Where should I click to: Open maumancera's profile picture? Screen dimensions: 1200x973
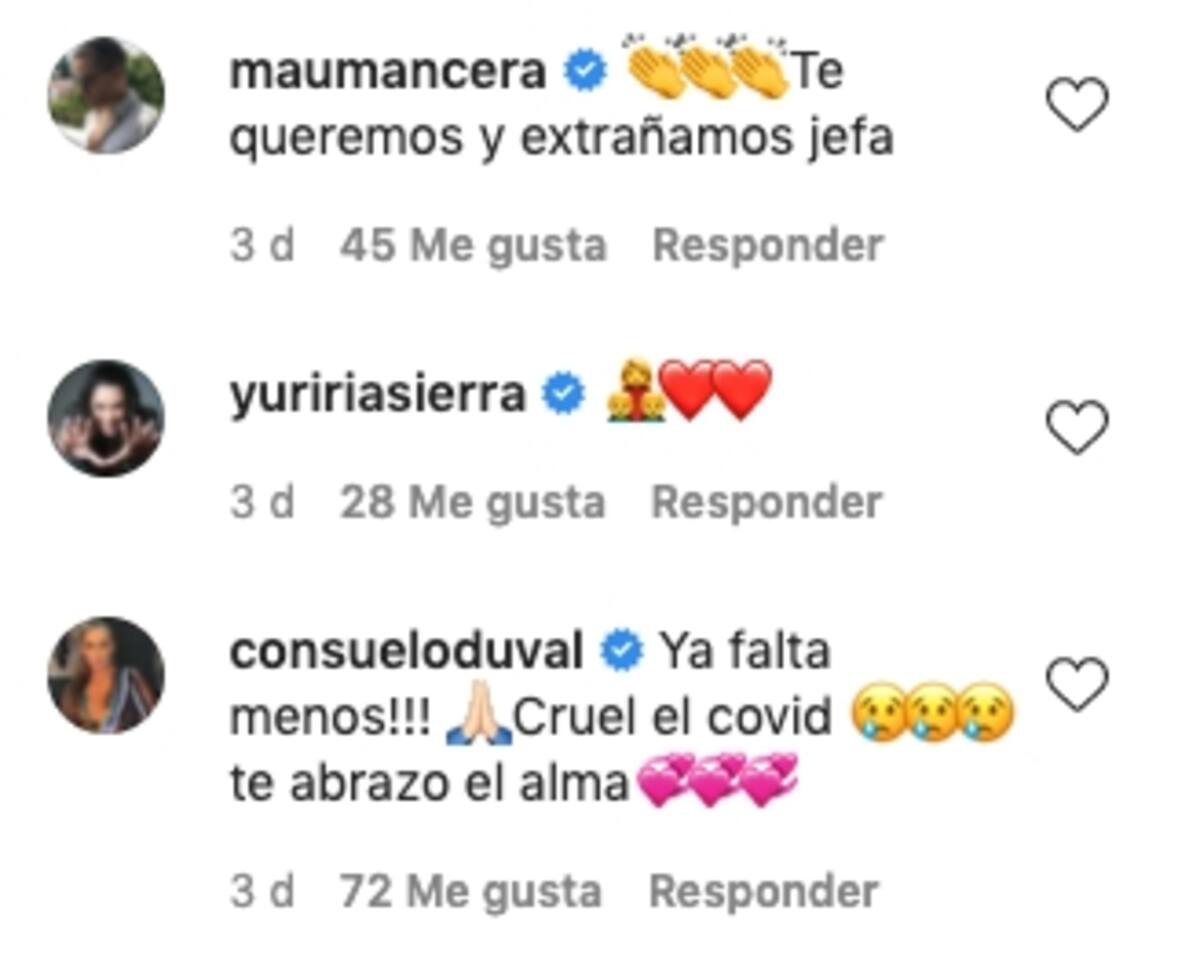[106, 95]
